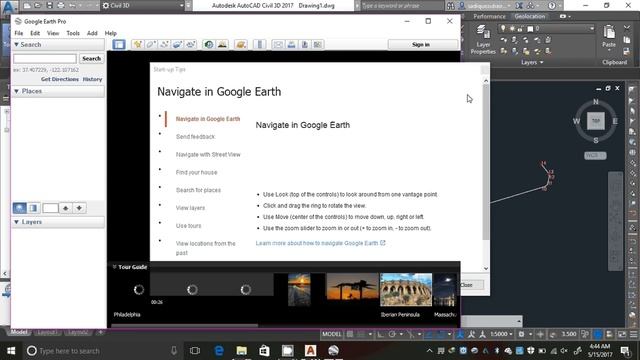Screen dimensions: 640x360
Task: Open the View menu
Action: (x=53, y=33)
